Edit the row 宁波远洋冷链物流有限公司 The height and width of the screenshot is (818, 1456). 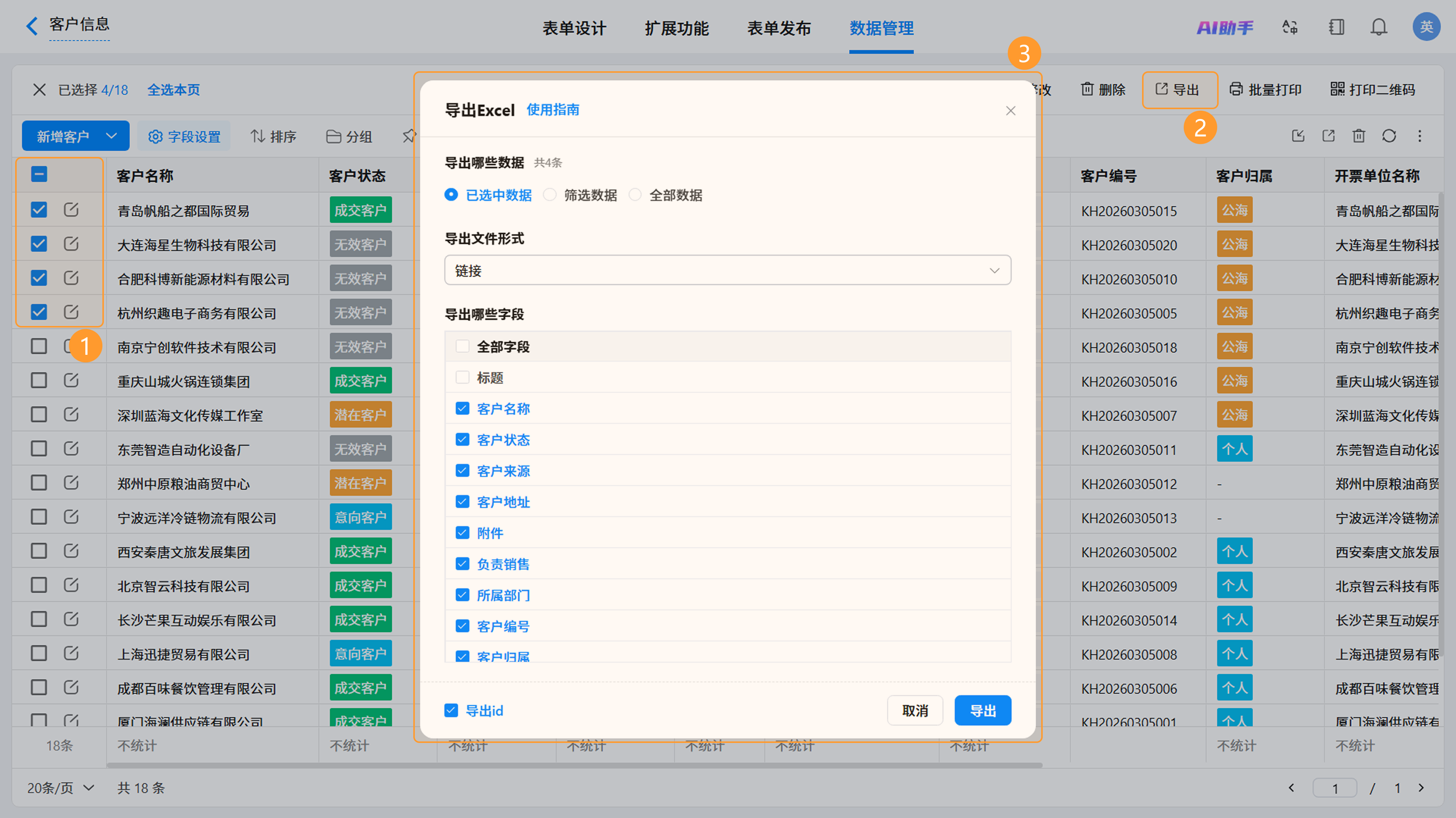click(x=71, y=517)
